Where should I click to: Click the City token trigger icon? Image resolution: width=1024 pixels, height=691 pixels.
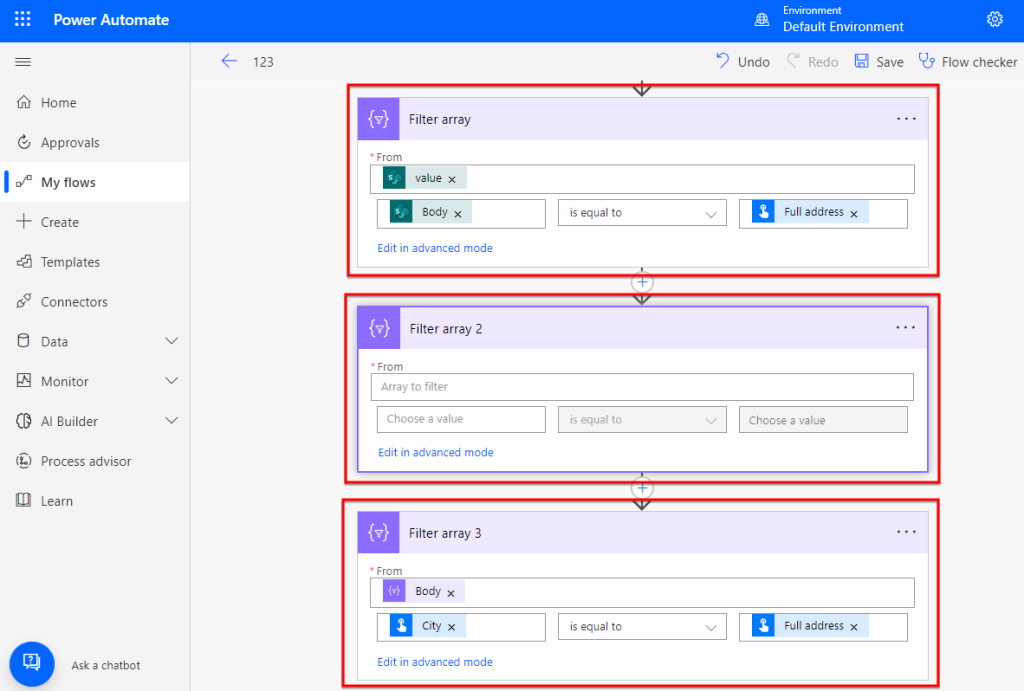[401, 625]
